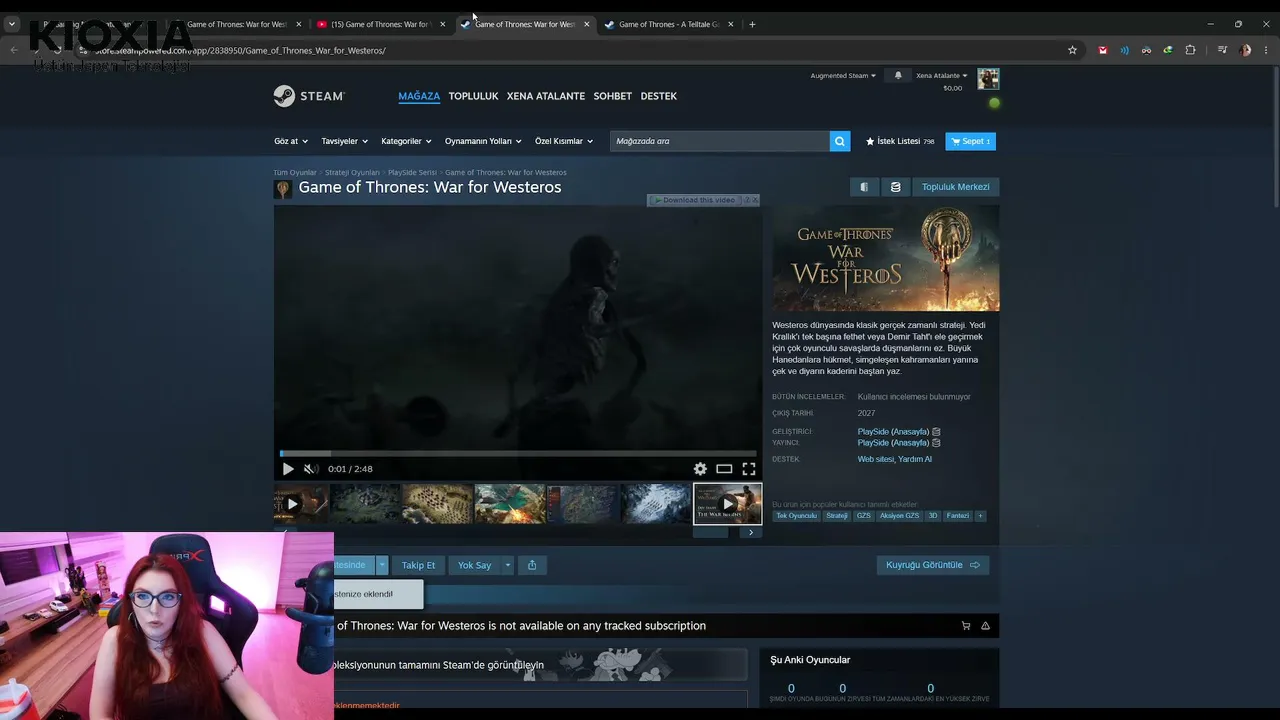Image resolution: width=1280 pixels, height=720 pixels.
Task: Open the Web sitesi support link
Action: tap(875, 459)
